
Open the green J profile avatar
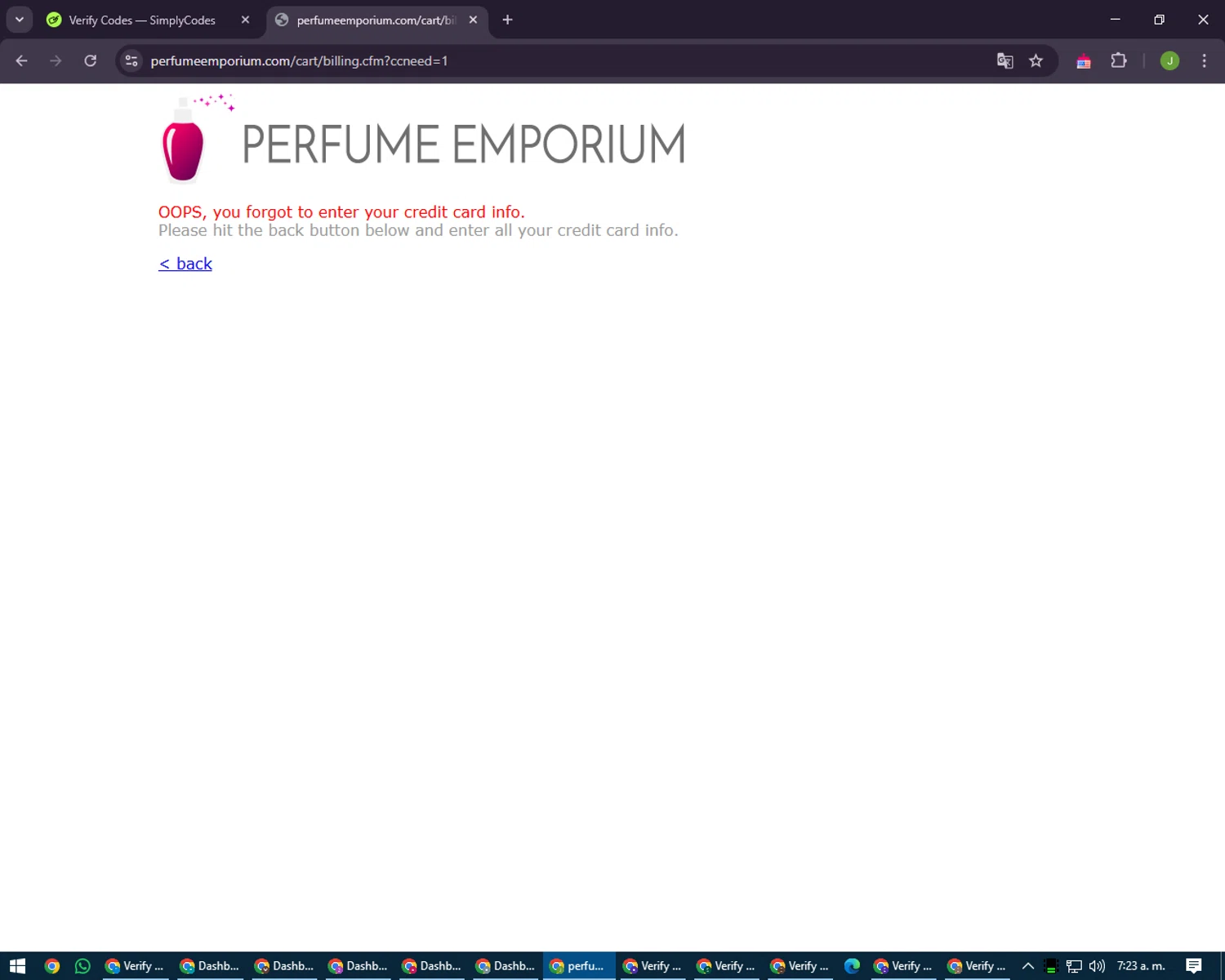[x=1169, y=60]
